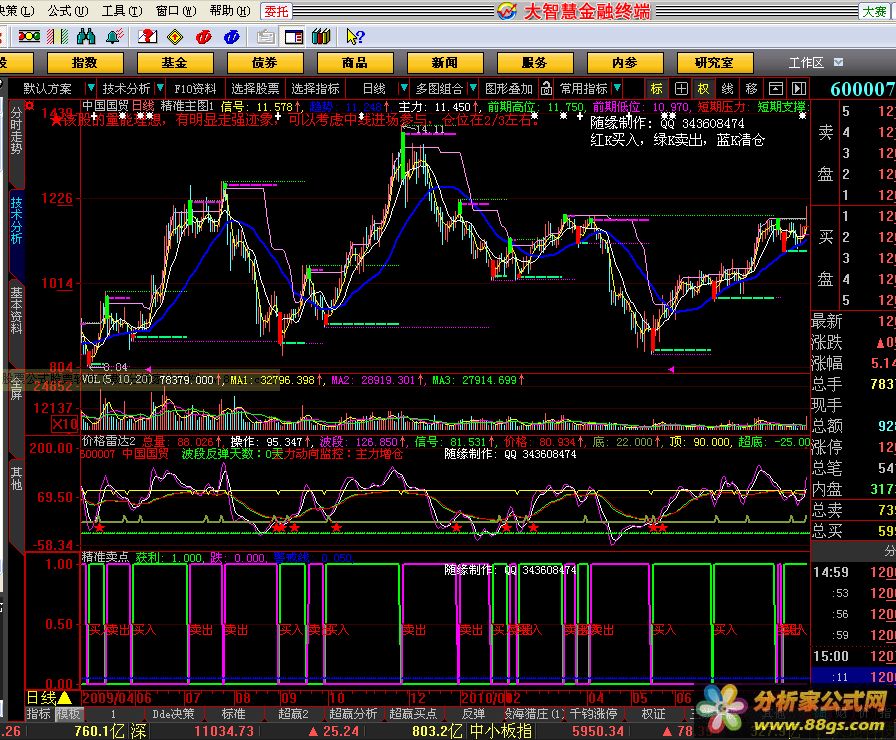
Task: Open the 服务 section
Action: click(x=535, y=63)
